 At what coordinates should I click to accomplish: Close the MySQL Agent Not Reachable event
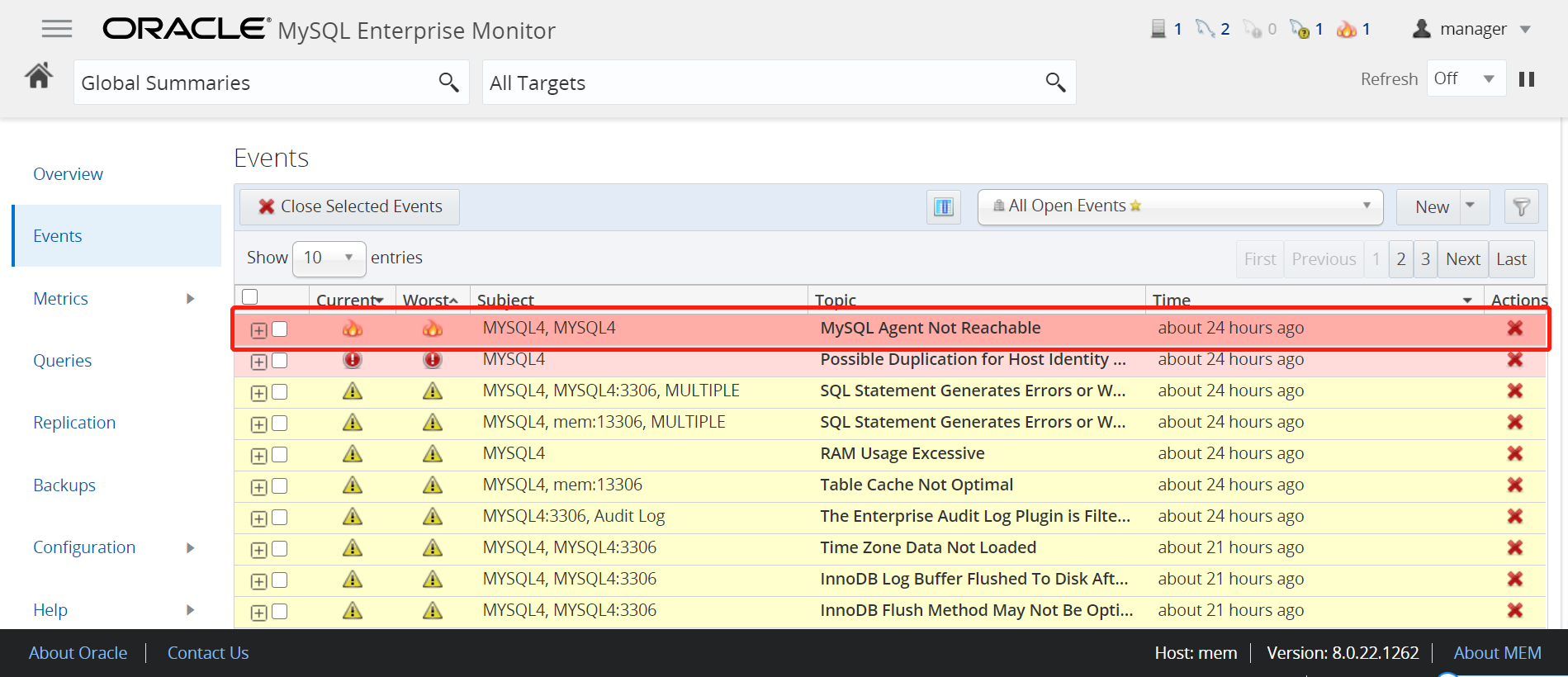pos(1514,328)
